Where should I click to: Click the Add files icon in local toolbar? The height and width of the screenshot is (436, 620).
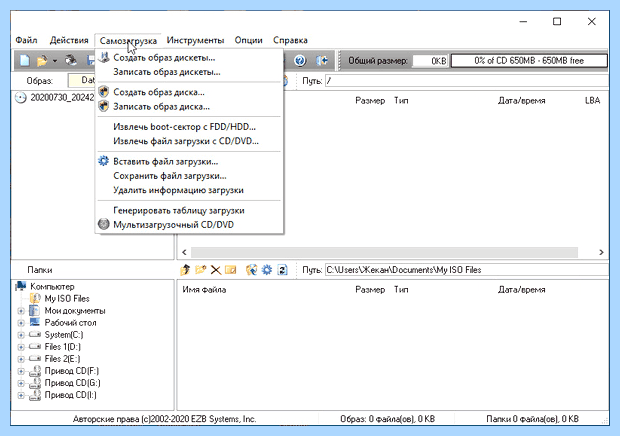pyautogui.click(x=251, y=270)
